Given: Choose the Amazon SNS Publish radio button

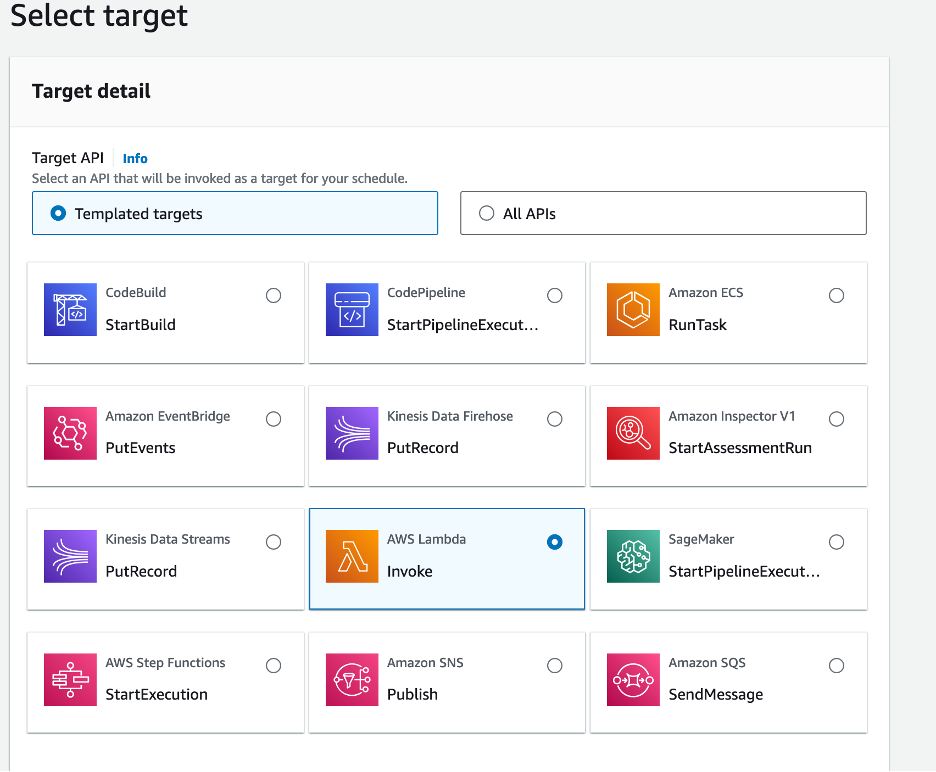Looking at the screenshot, I should click(x=555, y=666).
